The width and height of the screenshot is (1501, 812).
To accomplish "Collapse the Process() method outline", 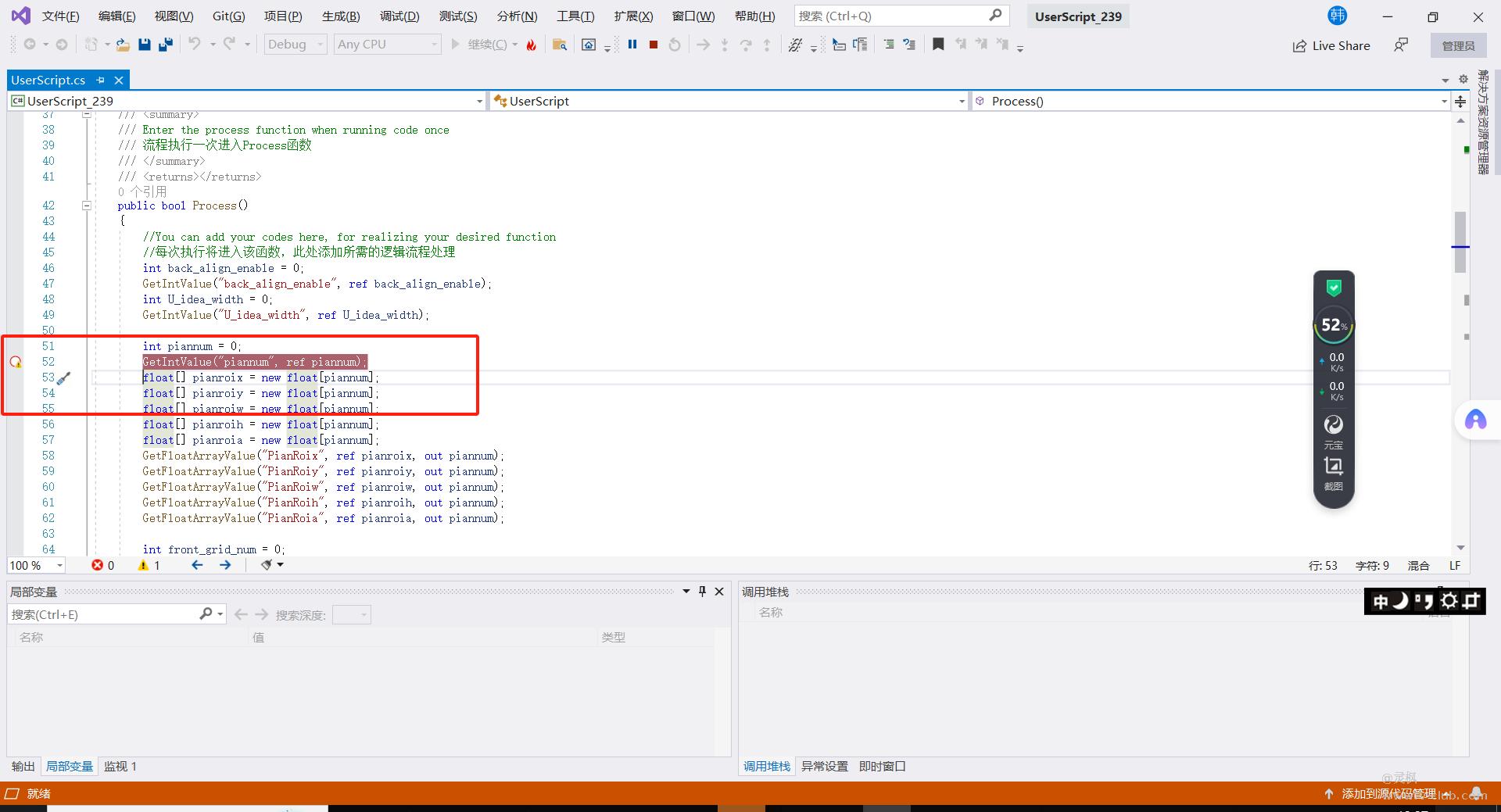I will (x=87, y=206).
